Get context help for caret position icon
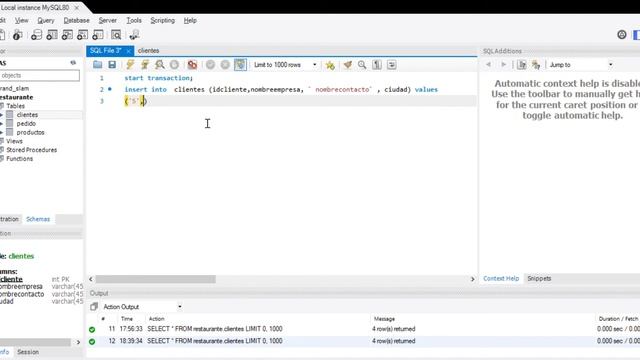640x360 pixels. coord(522,64)
